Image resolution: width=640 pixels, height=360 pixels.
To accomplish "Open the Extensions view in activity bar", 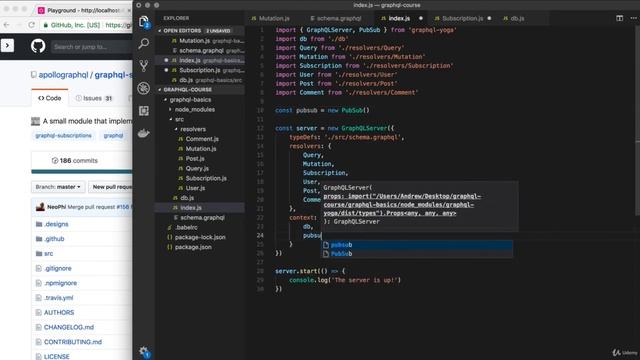I will coord(144,111).
